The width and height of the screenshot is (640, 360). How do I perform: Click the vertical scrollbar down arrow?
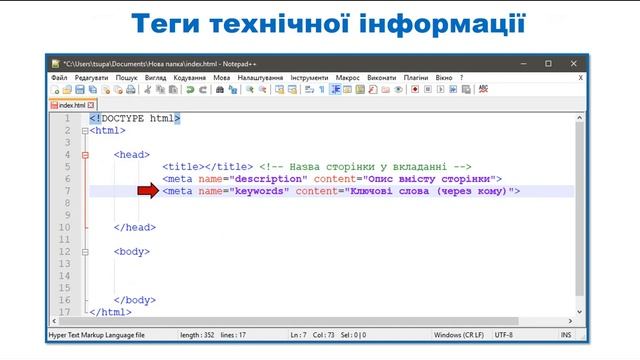pos(580,312)
